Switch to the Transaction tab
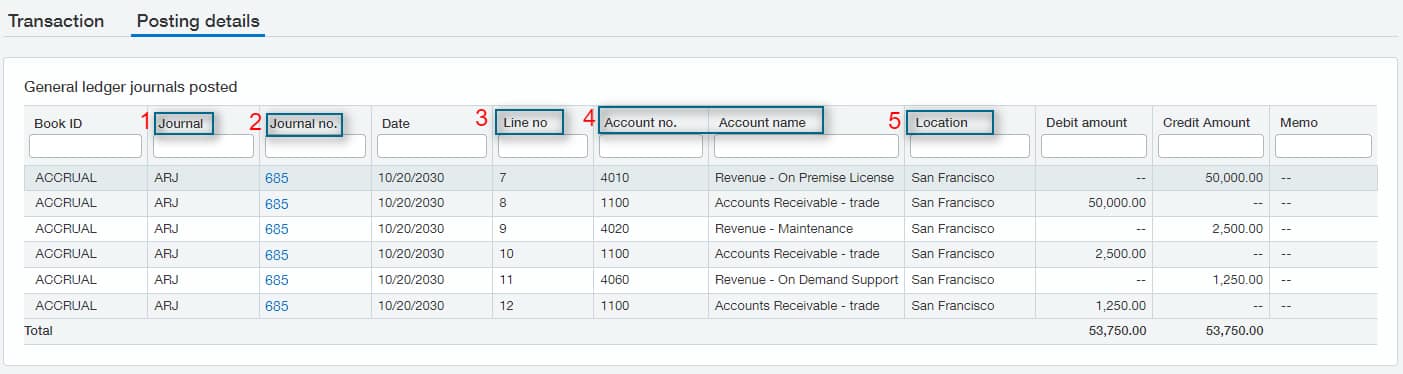The width and height of the screenshot is (1403, 374). tap(56, 20)
